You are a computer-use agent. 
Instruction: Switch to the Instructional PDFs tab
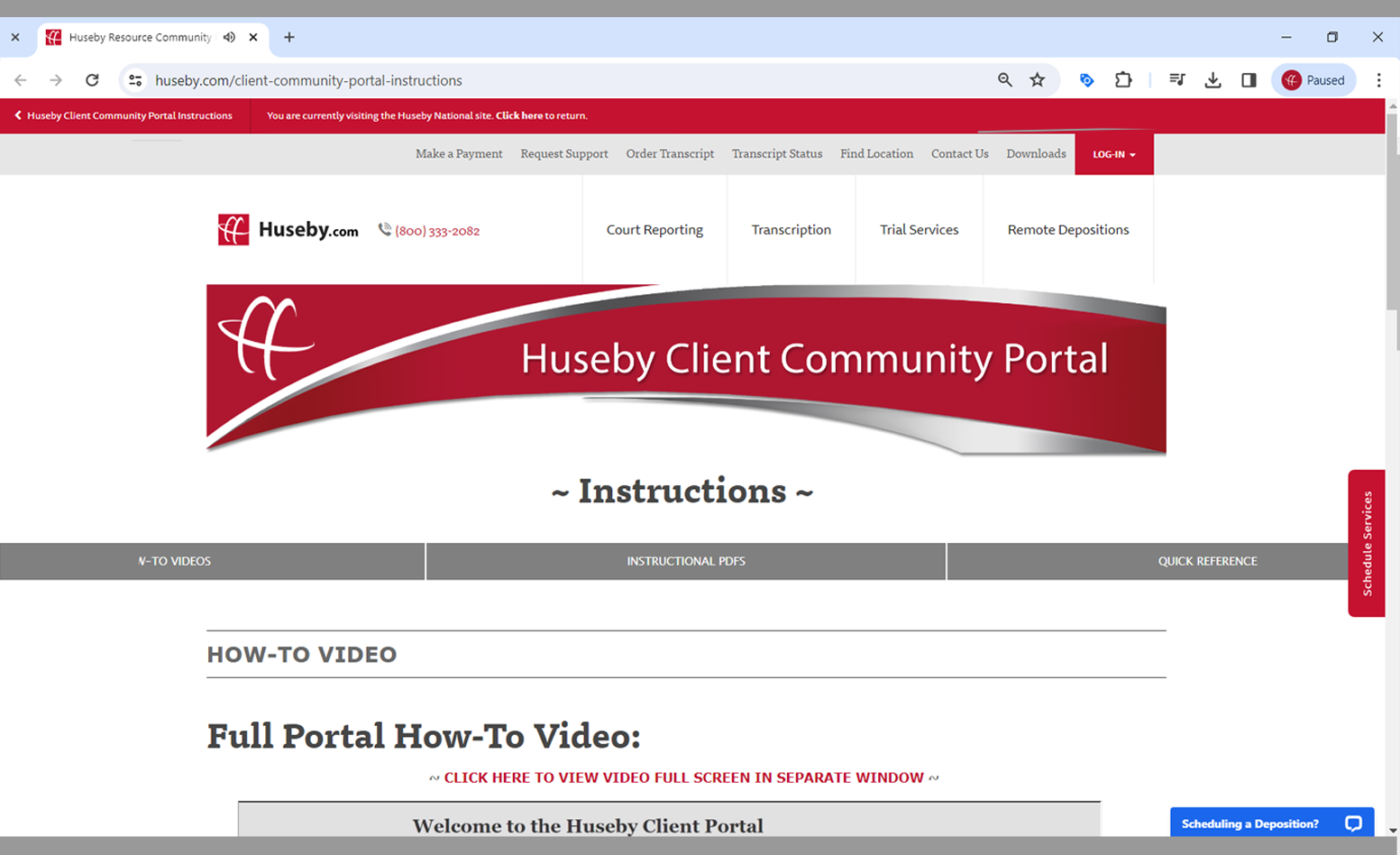[686, 561]
